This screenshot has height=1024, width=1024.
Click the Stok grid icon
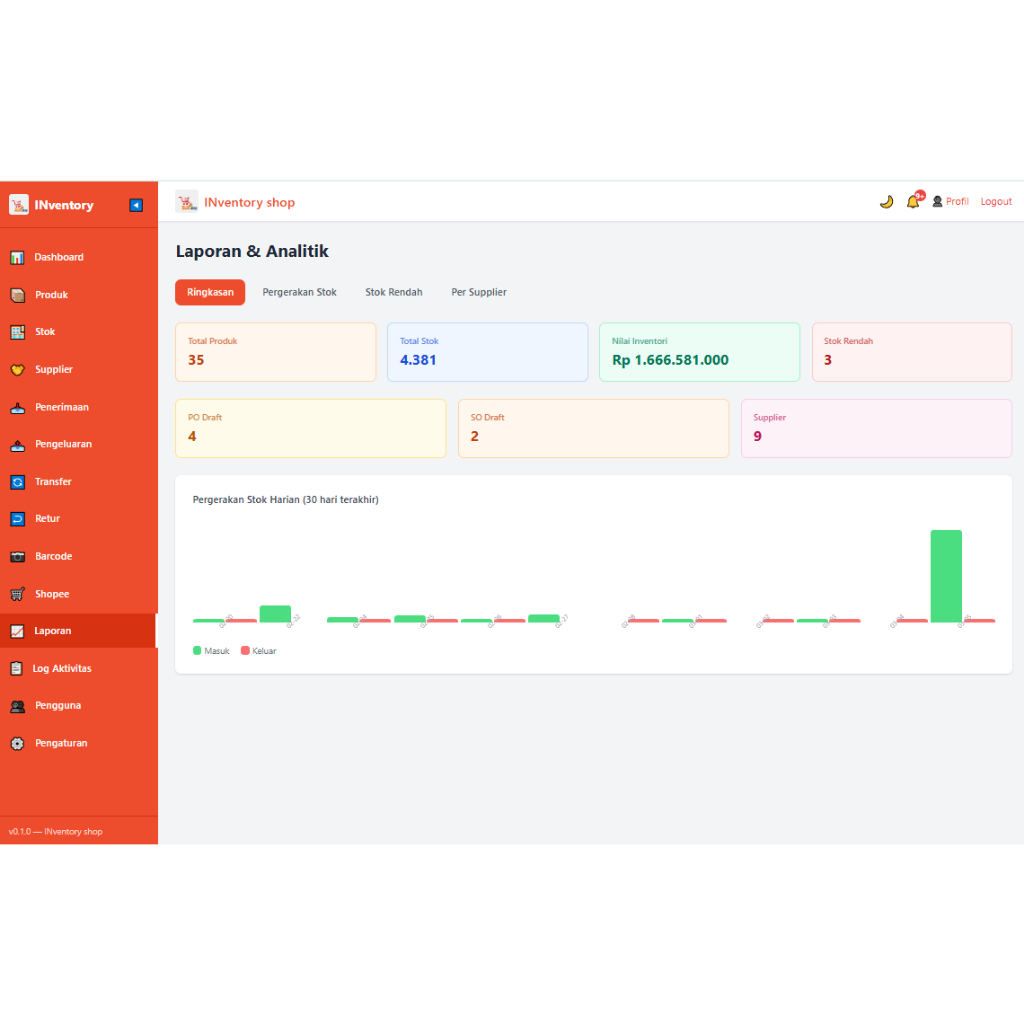[18, 332]
